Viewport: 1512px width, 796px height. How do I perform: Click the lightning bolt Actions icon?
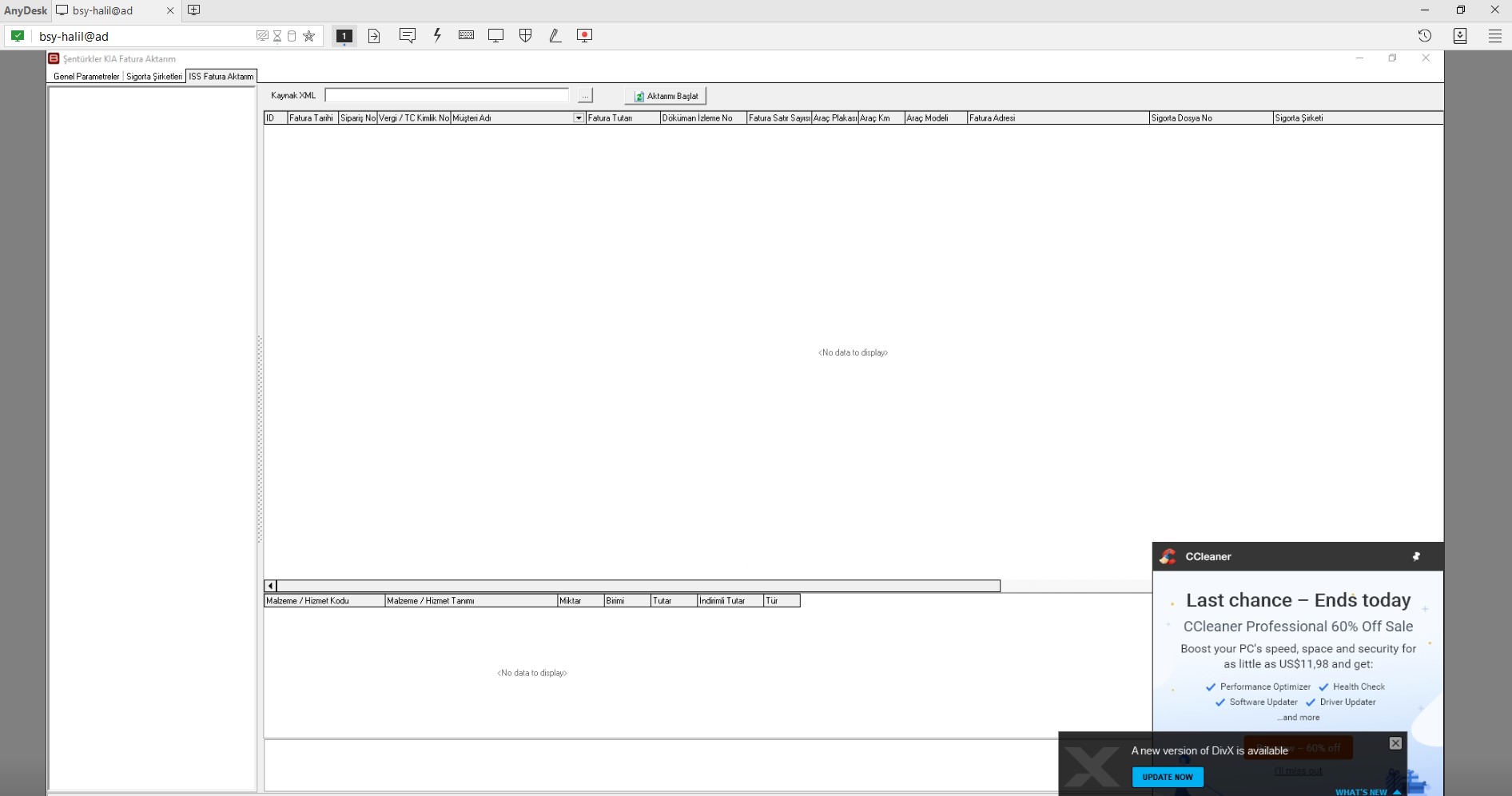pyautogui.click(x=437, y=35)
